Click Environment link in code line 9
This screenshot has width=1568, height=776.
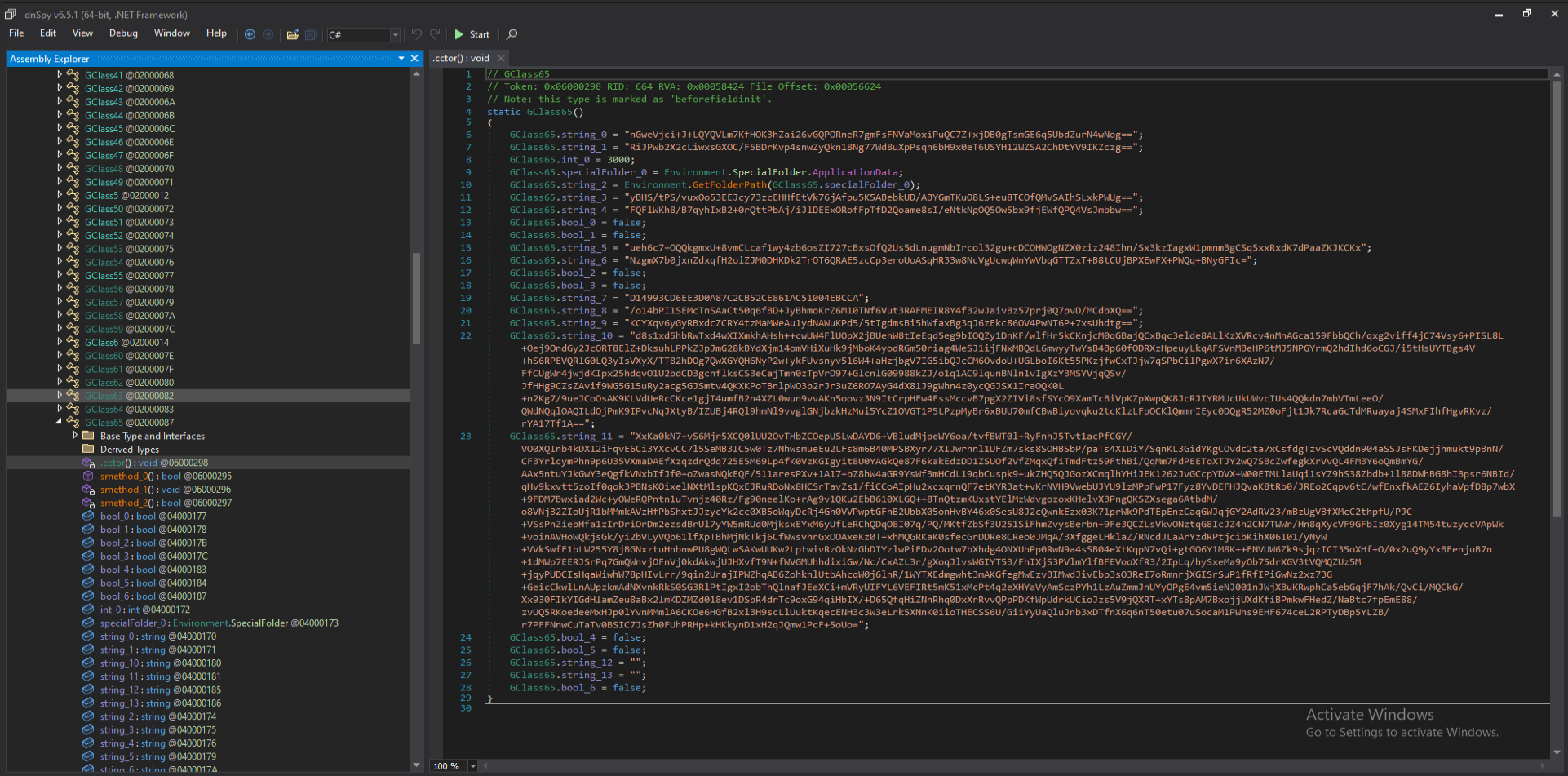point(695,172)
